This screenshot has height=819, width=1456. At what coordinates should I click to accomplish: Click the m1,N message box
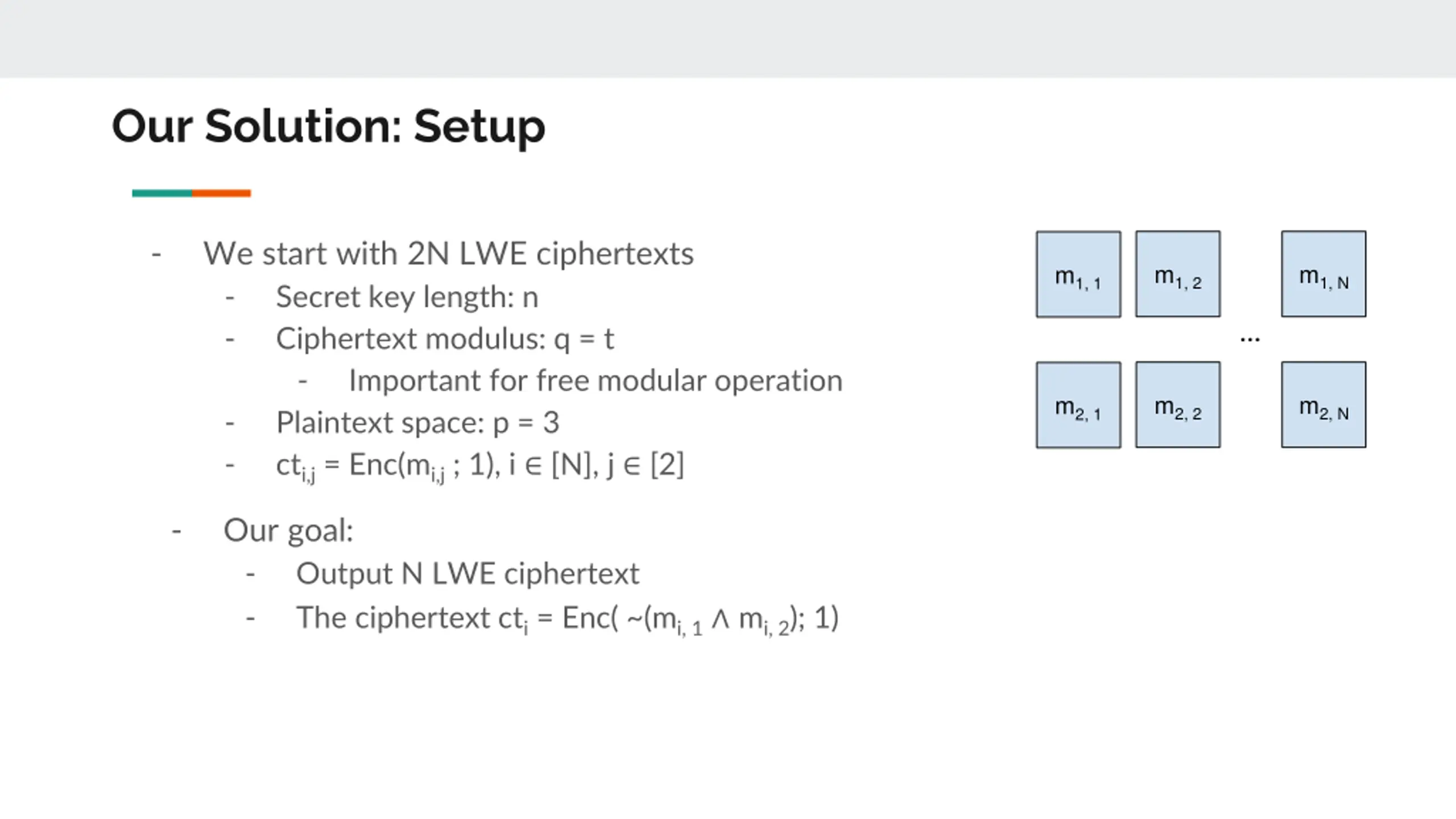coord(1323,274)
